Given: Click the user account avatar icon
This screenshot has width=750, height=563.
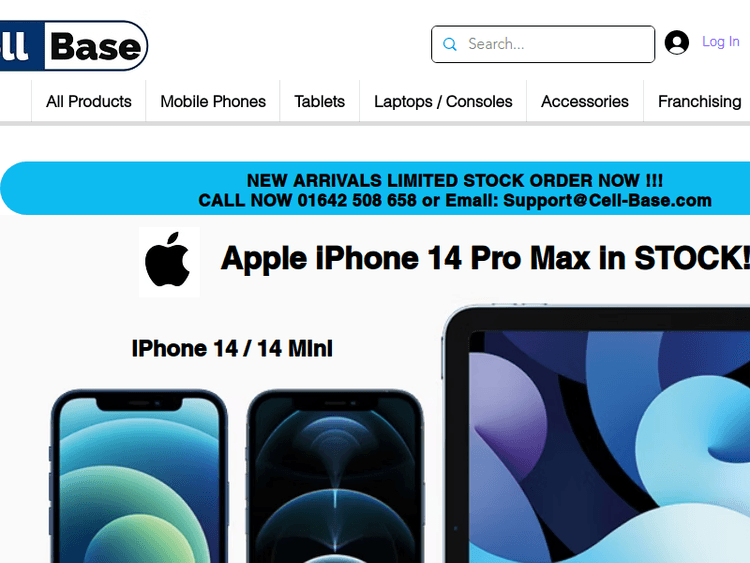Looking at the screenshot, I should pyautogui.click(x=676, y=43).
